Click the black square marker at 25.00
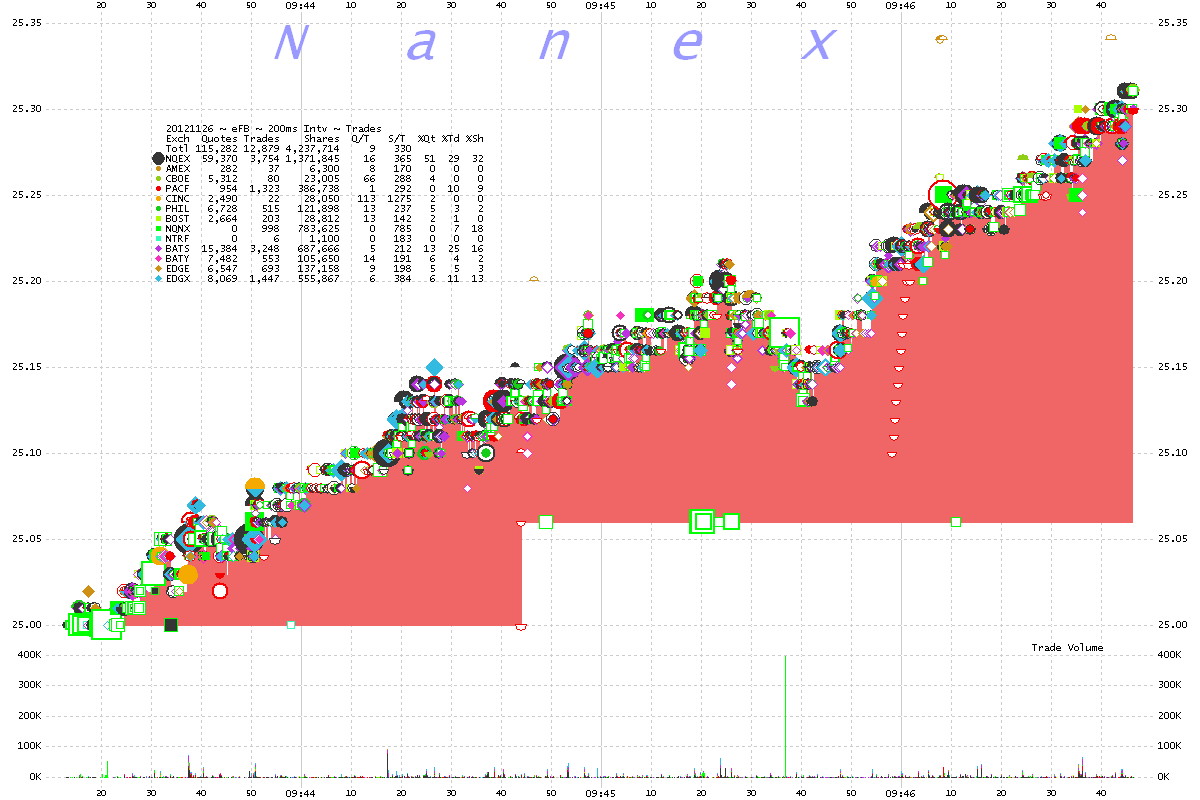 pyautogui.click(x=171, y=625)
